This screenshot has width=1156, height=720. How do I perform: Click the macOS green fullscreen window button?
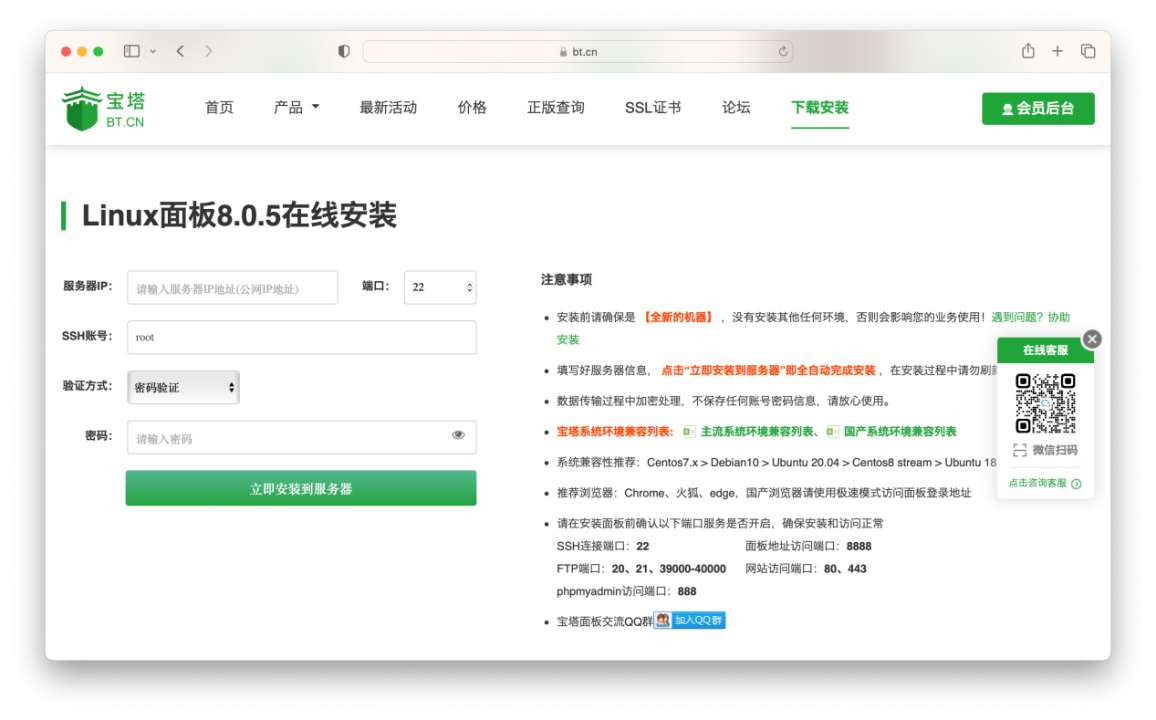point(98,52)
